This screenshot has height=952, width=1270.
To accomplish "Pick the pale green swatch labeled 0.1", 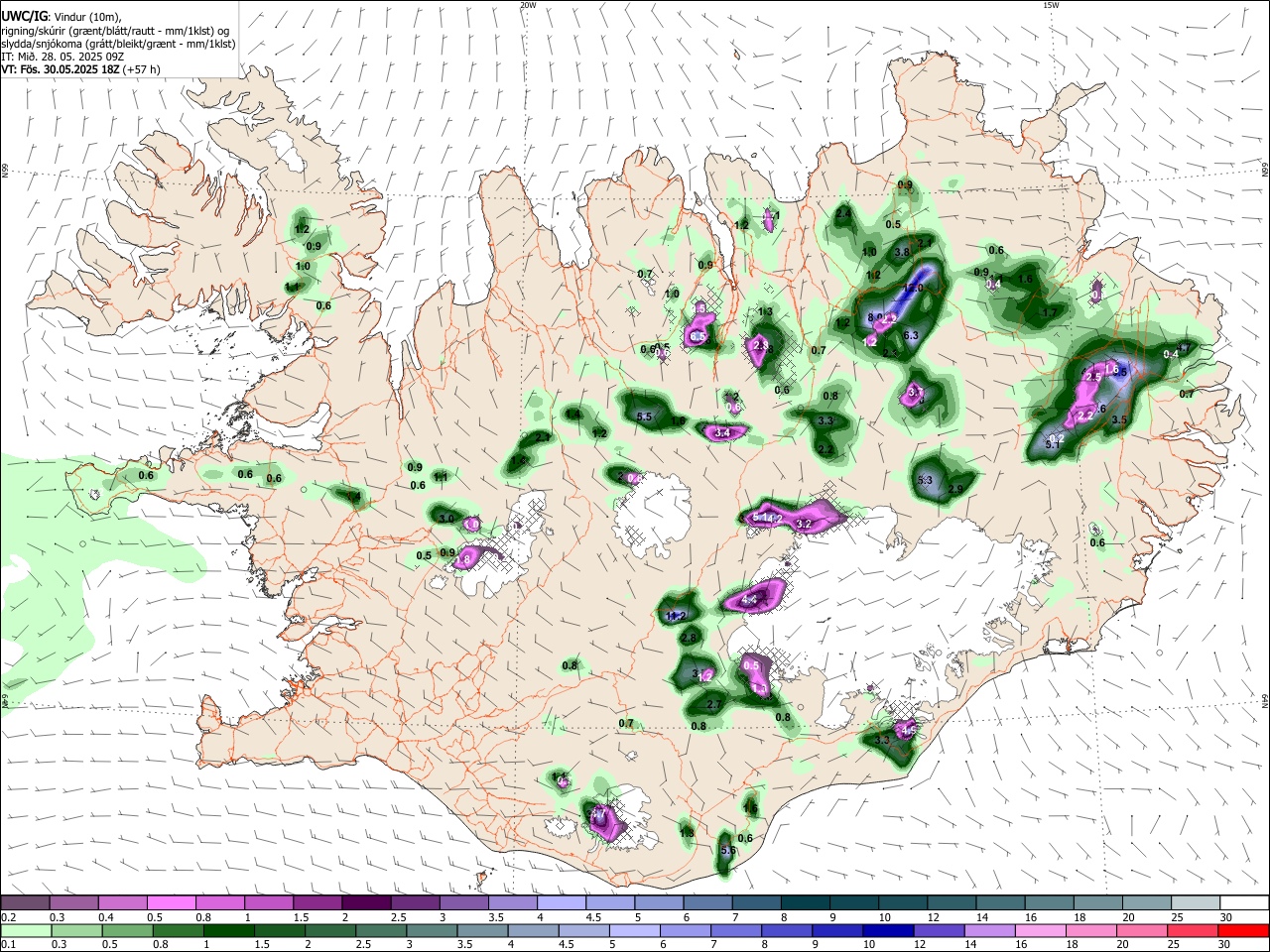I will click(x=25, y=930).
